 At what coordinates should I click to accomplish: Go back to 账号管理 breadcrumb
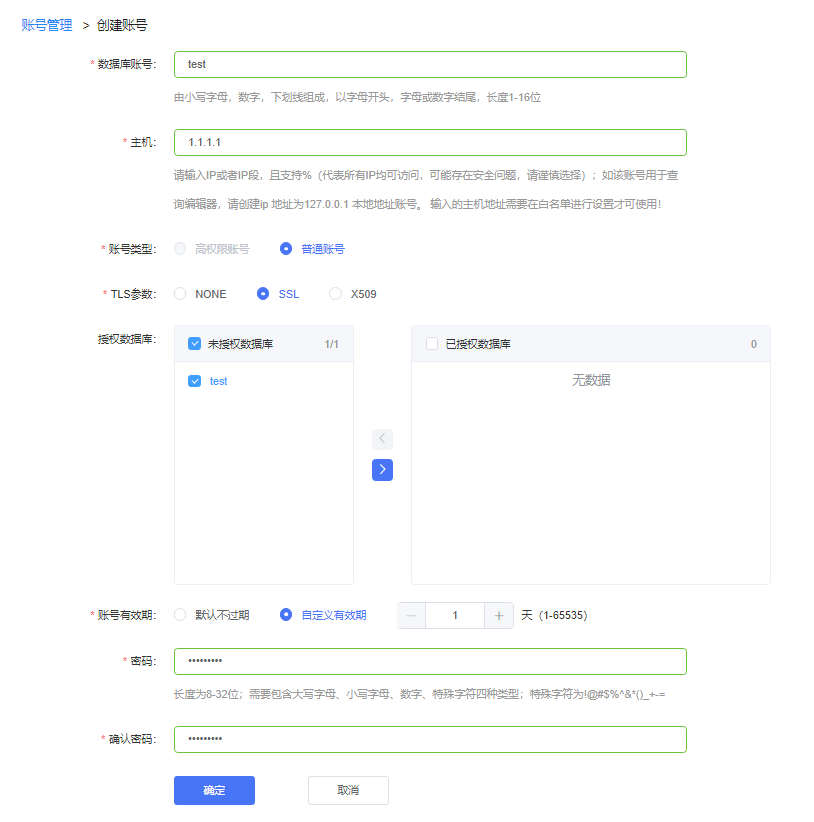point(47,25)
